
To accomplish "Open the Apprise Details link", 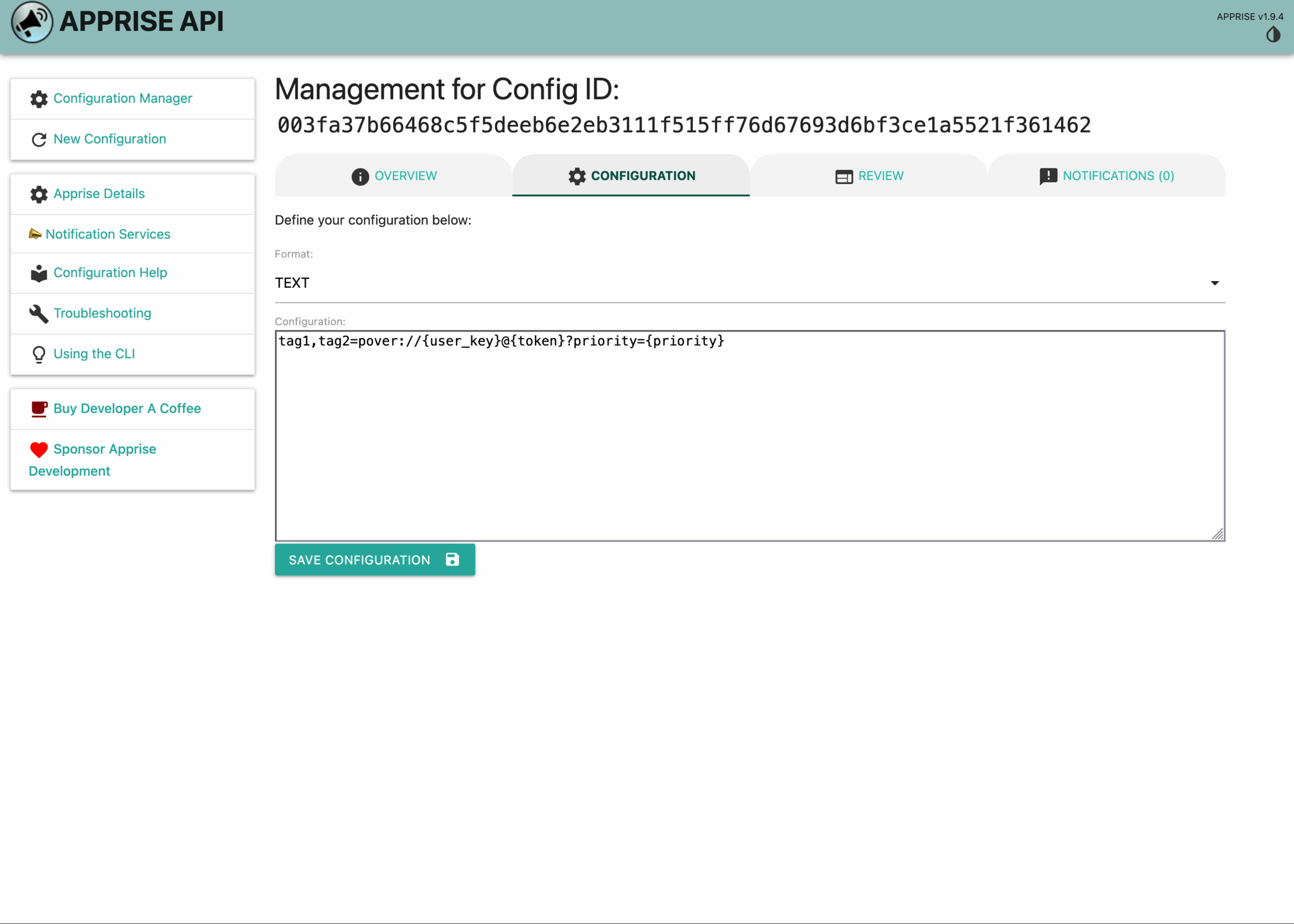I will (99, 194).
